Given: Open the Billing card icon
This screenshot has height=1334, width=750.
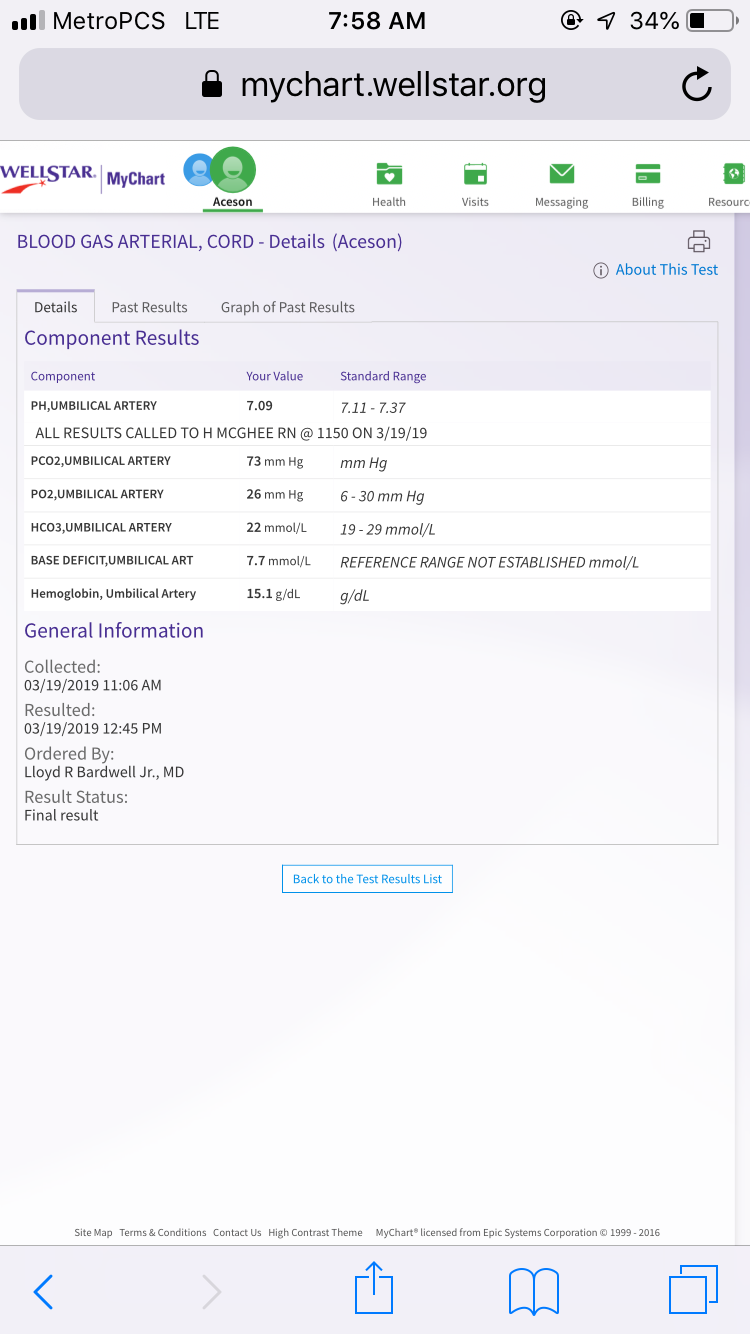Looking at the screenshot, I should click(647, 175).
